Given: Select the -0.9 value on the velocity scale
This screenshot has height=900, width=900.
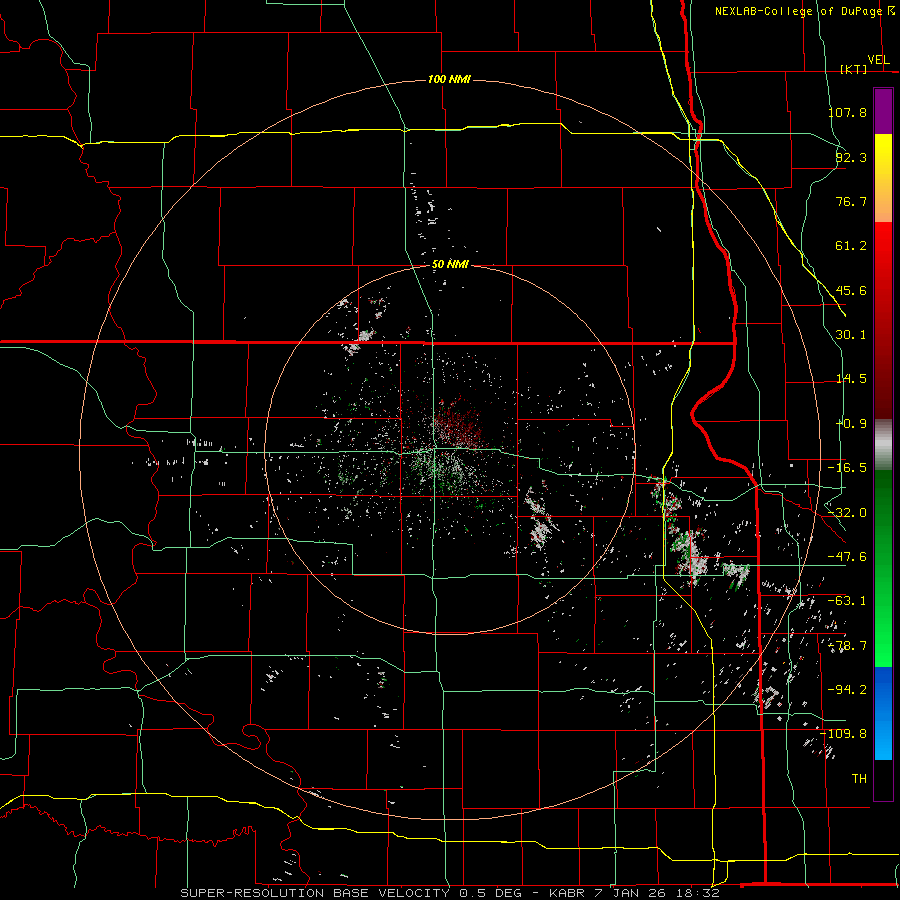Looking at the screenshot, I should 851,424.
